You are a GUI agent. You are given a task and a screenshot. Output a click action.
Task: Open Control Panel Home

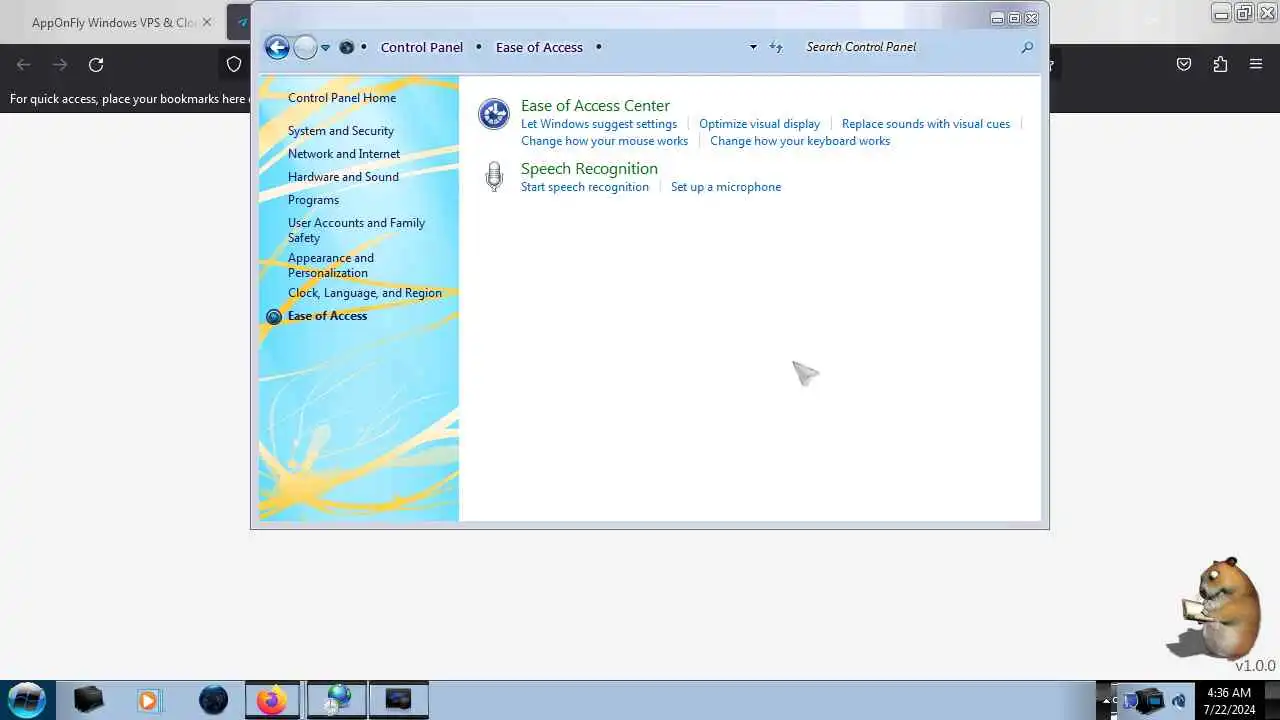[x=342, y=98]
